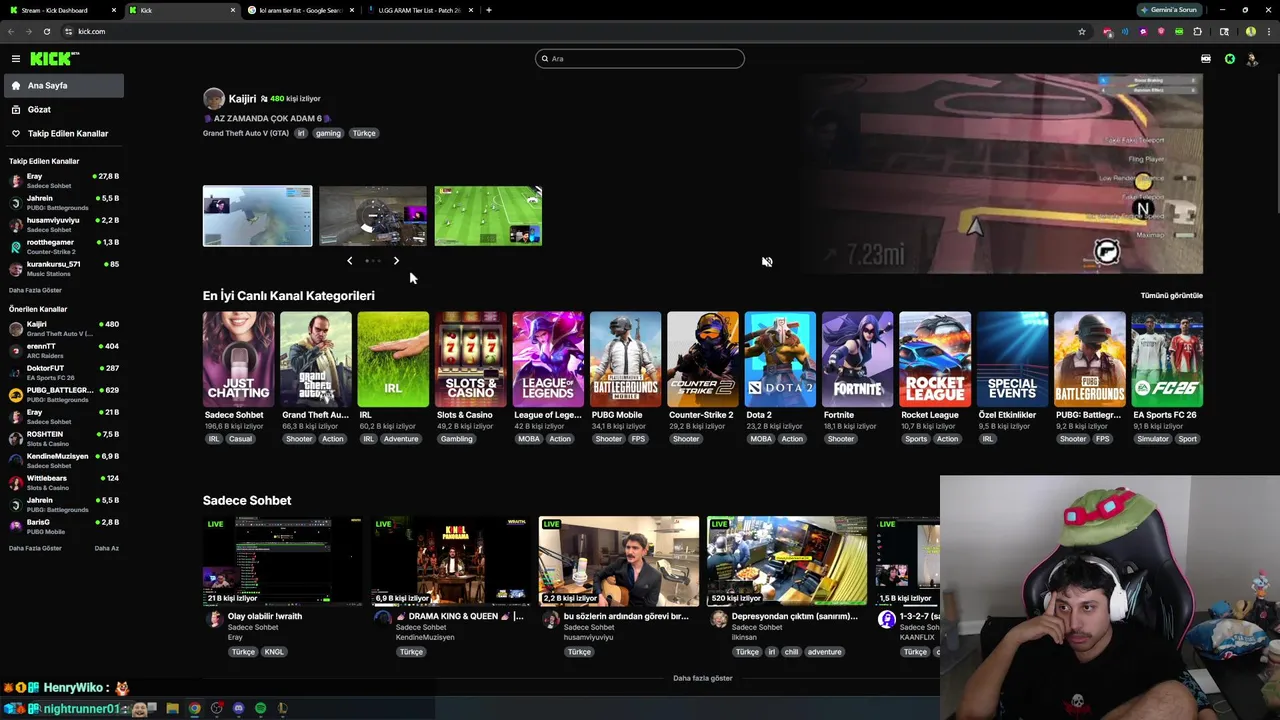Click the gaming tag under Kaijiri

coord(328,133)
